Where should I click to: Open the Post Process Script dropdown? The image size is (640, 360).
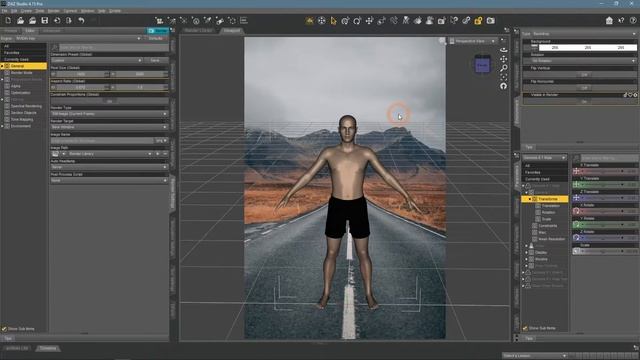[x=109, y=180]
